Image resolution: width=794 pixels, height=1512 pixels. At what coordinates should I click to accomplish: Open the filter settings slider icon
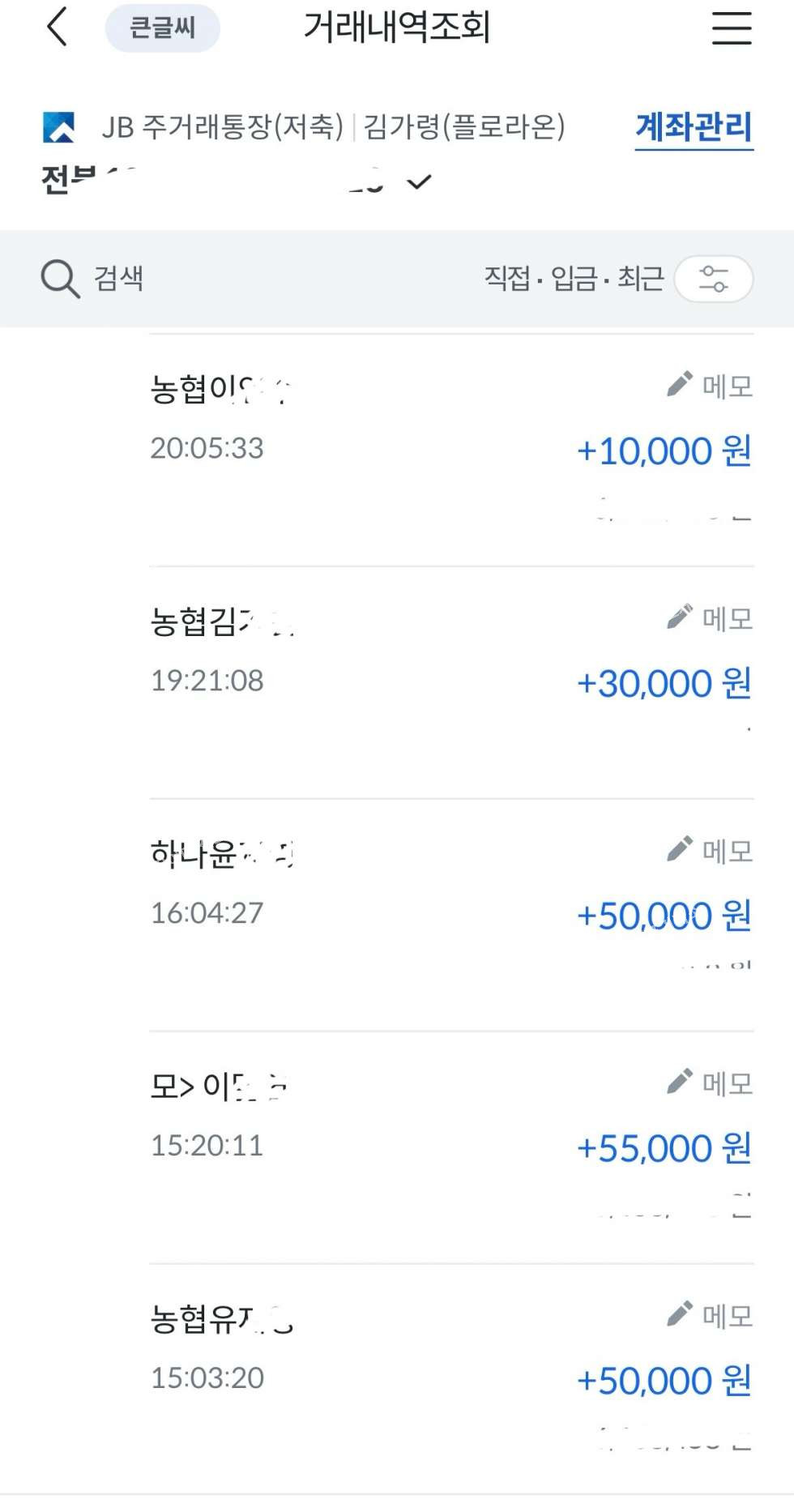click(714, 279)
